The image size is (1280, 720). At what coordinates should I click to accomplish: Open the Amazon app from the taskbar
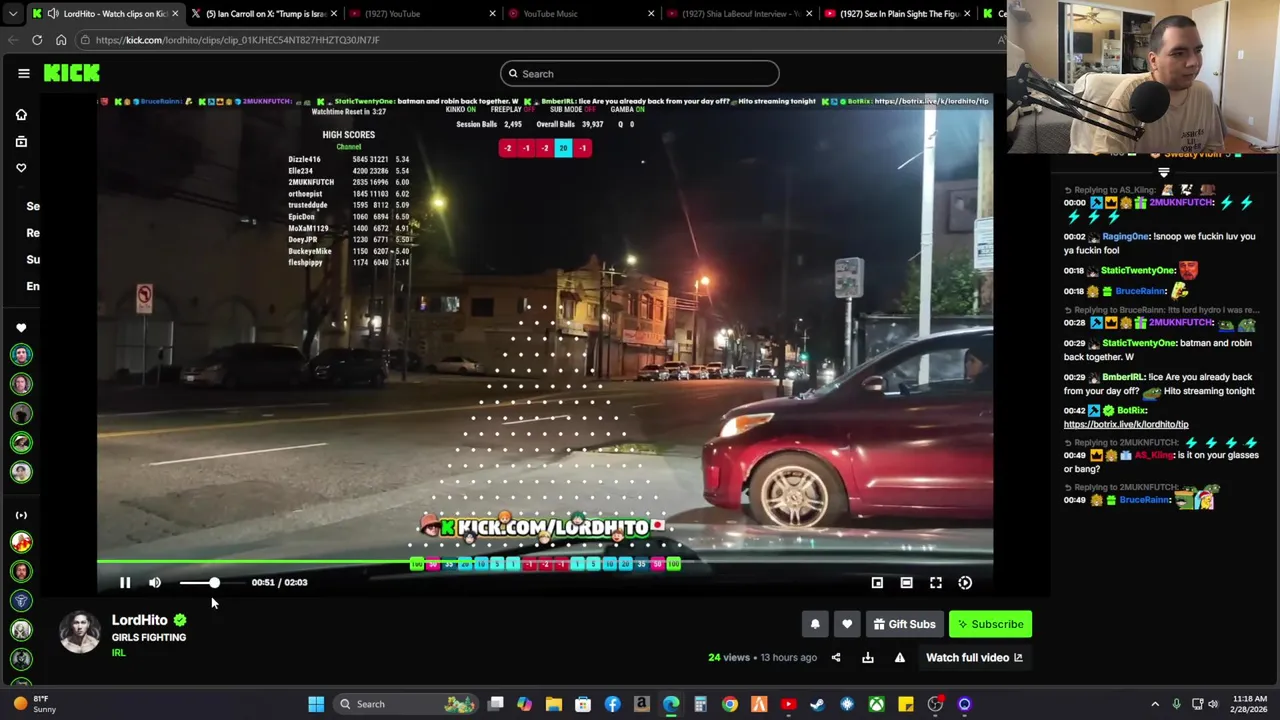click(x=641, y=704)
